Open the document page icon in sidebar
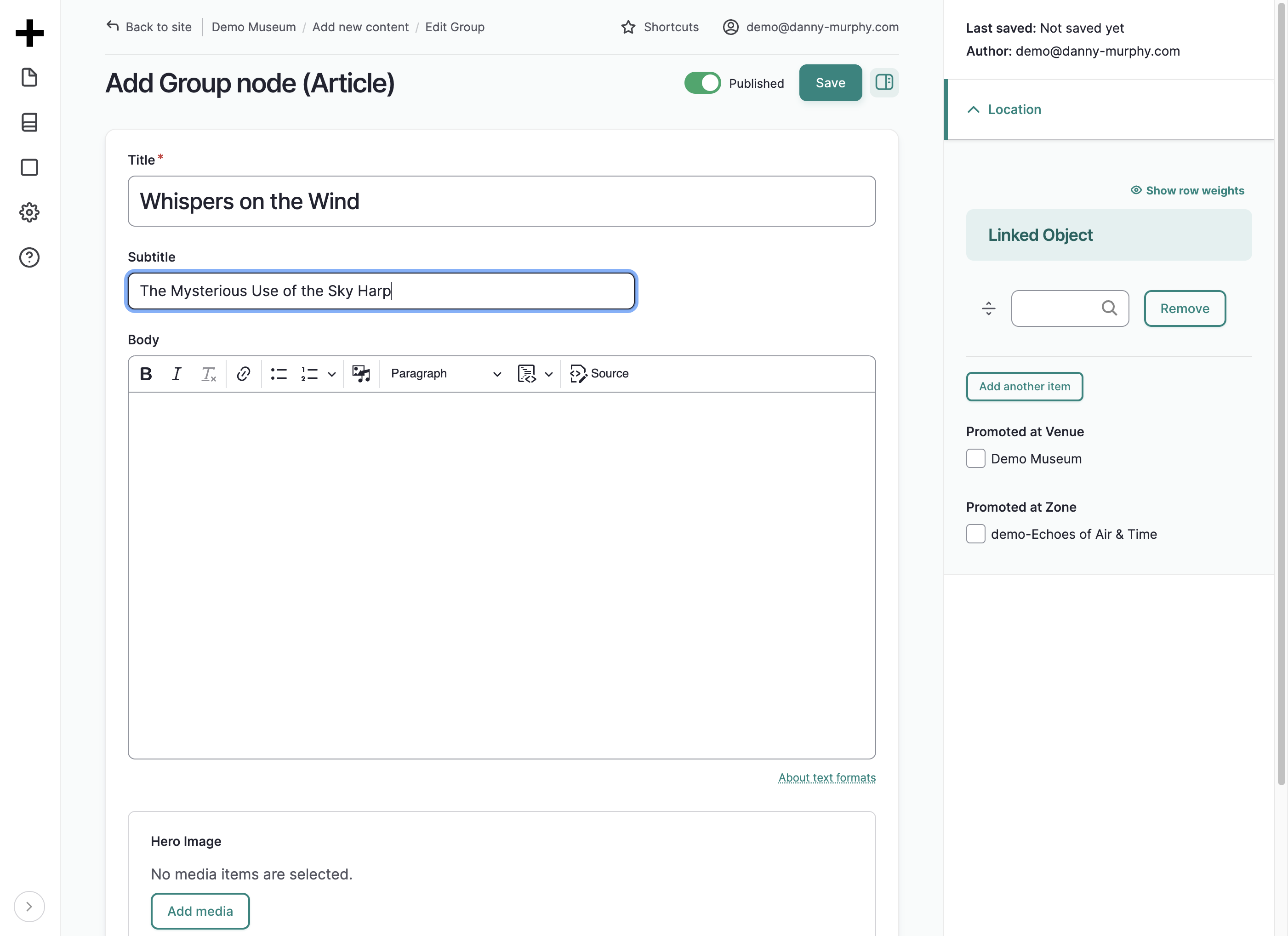 tap(29, 77)
